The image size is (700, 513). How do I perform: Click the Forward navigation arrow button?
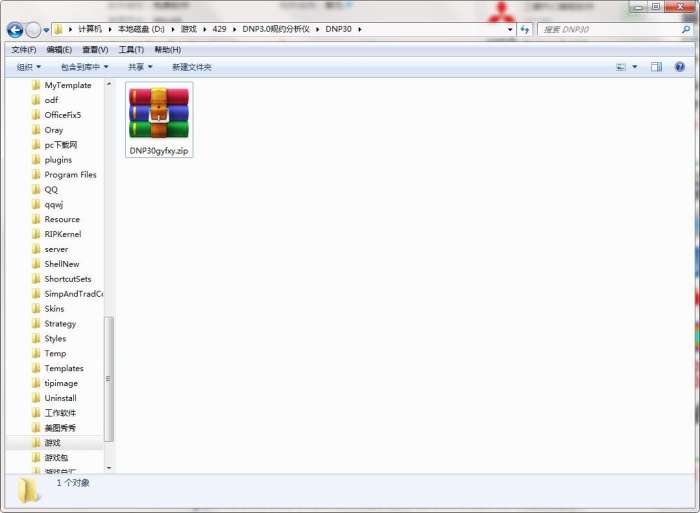click(x=33, y=30)
